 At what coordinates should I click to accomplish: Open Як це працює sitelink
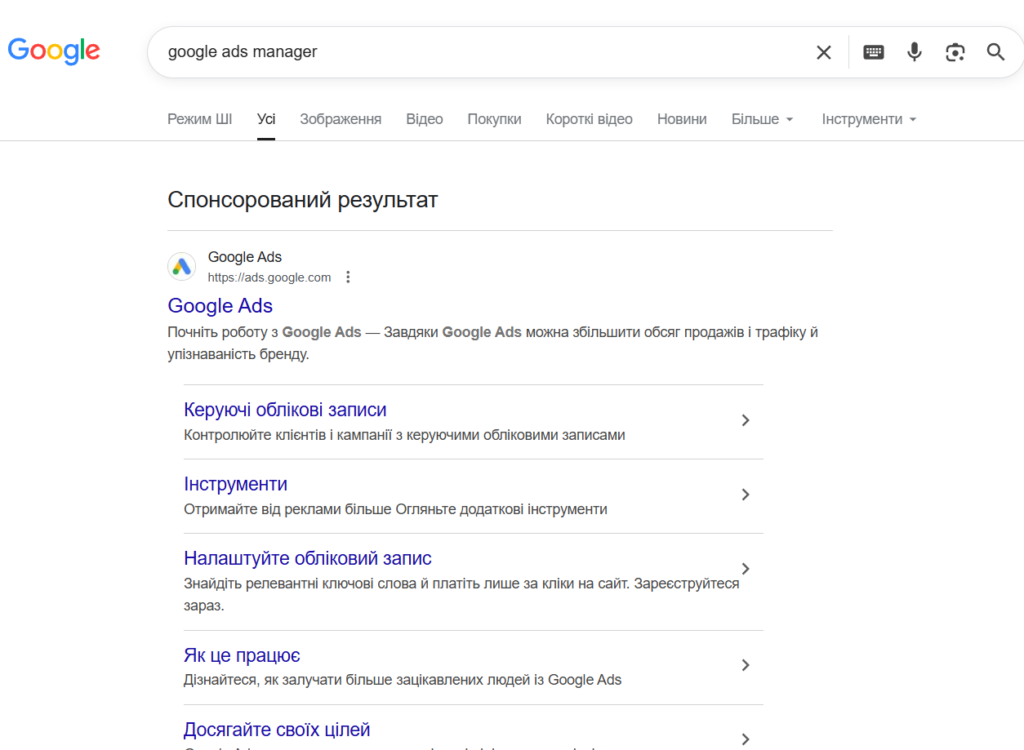tap(242, 655)
